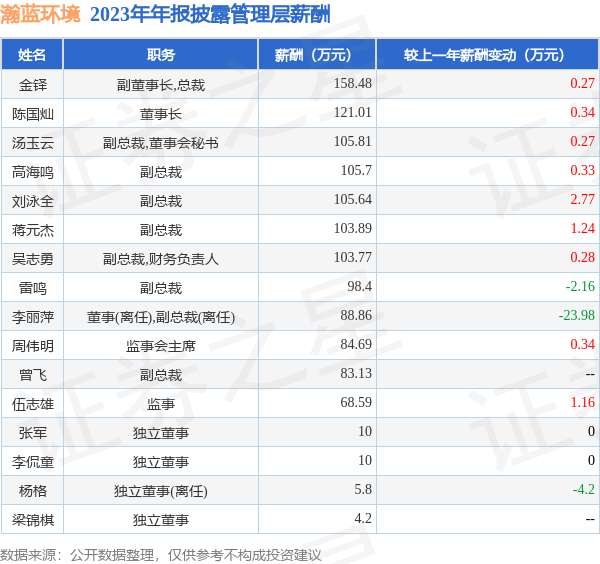The width and height of the screenshot is (600, 564).
Task: Click the position 副董事长,总裁
Action: pyautogui.click(x=161, y=85)
